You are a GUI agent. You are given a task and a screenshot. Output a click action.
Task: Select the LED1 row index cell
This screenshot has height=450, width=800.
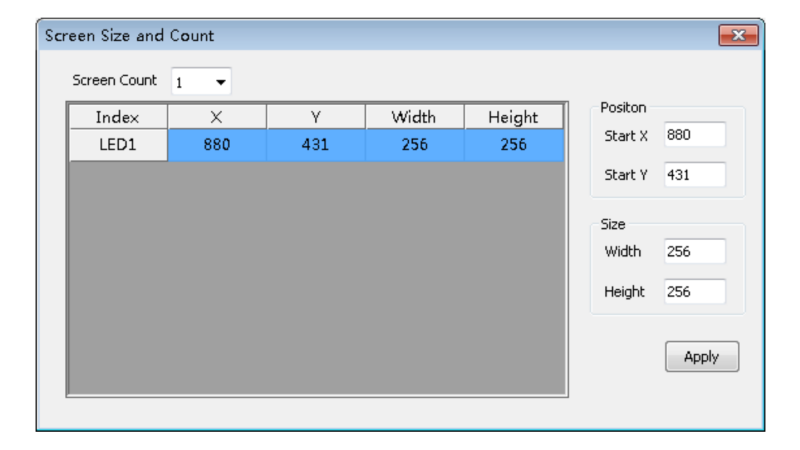118,144
